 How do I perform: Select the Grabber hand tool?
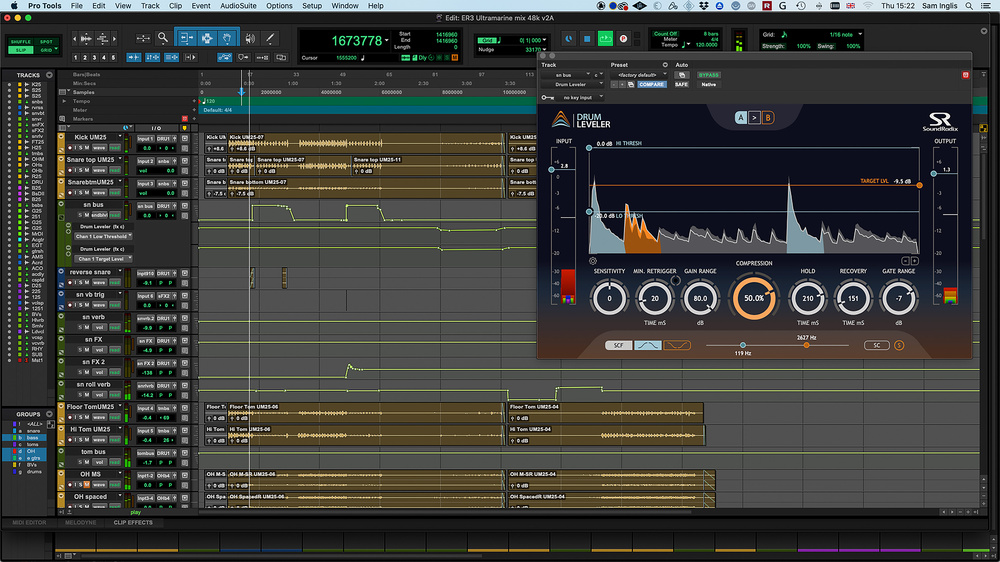click(x=227, y=38)
